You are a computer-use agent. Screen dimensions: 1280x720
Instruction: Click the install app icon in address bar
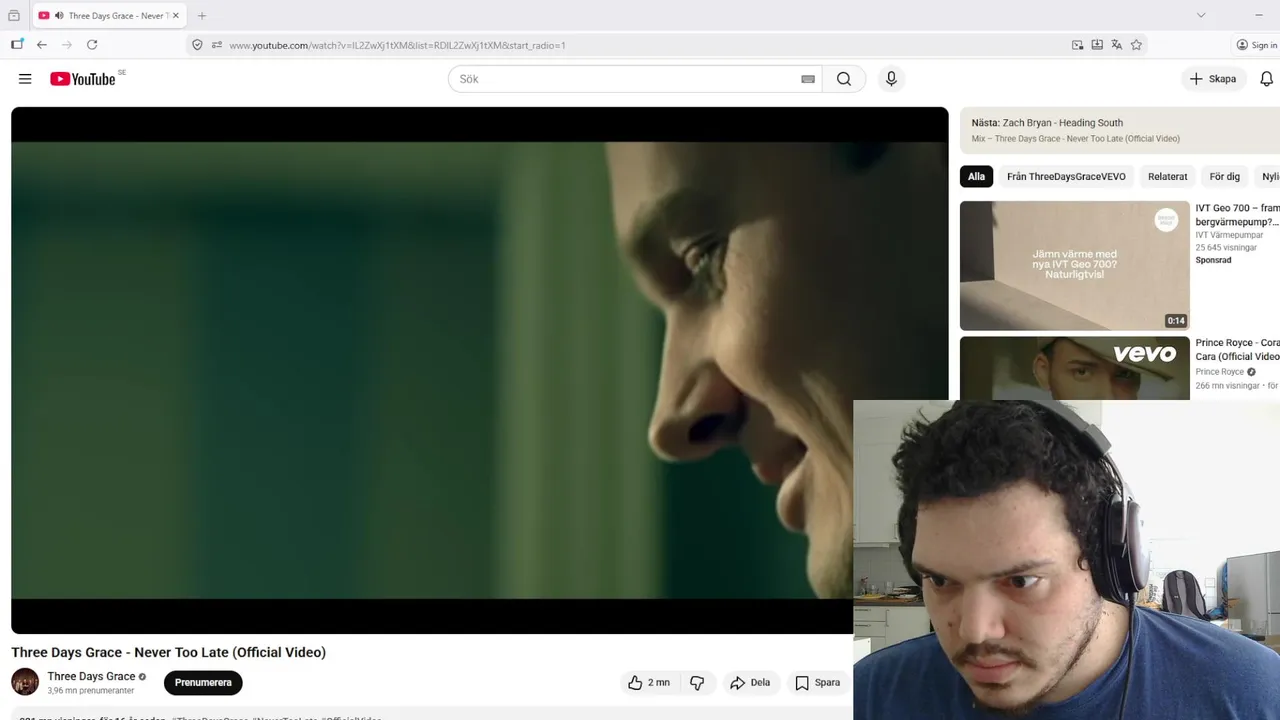1097,45
